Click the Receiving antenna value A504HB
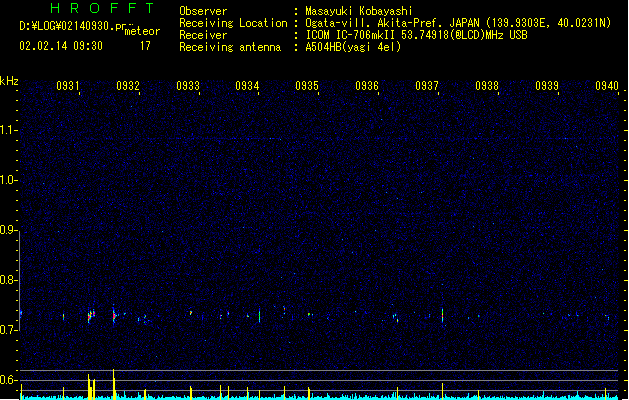629x400 pixels. point(329,47)
